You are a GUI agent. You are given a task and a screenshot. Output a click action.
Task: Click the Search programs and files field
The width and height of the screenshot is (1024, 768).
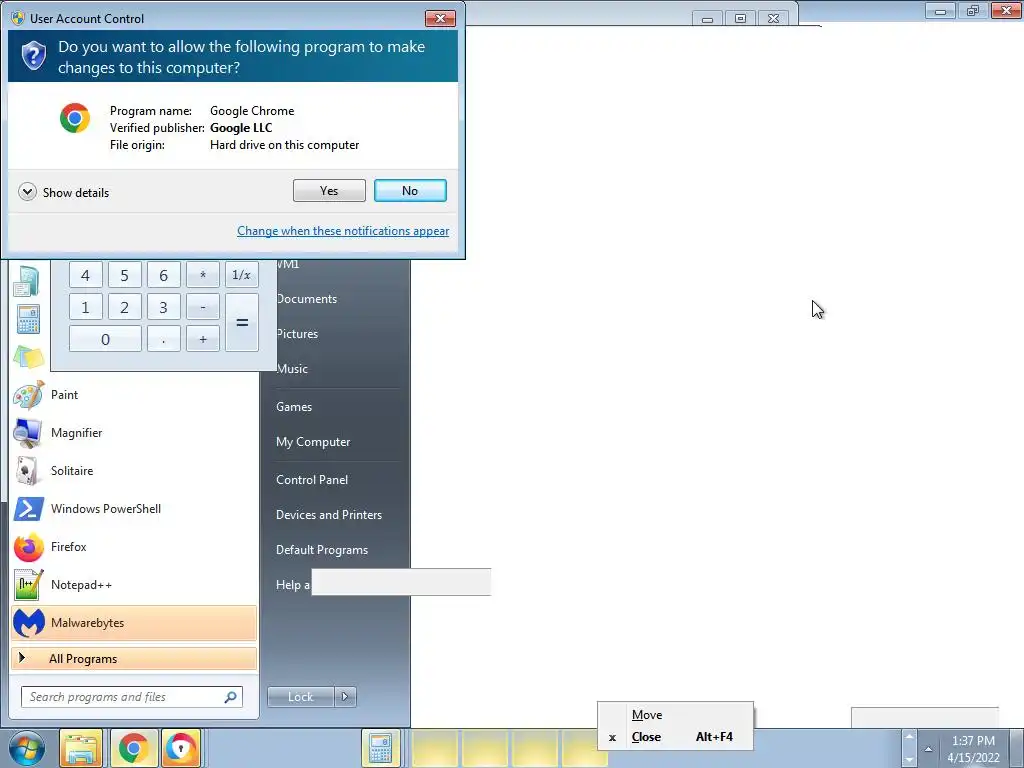coord(132,697)
